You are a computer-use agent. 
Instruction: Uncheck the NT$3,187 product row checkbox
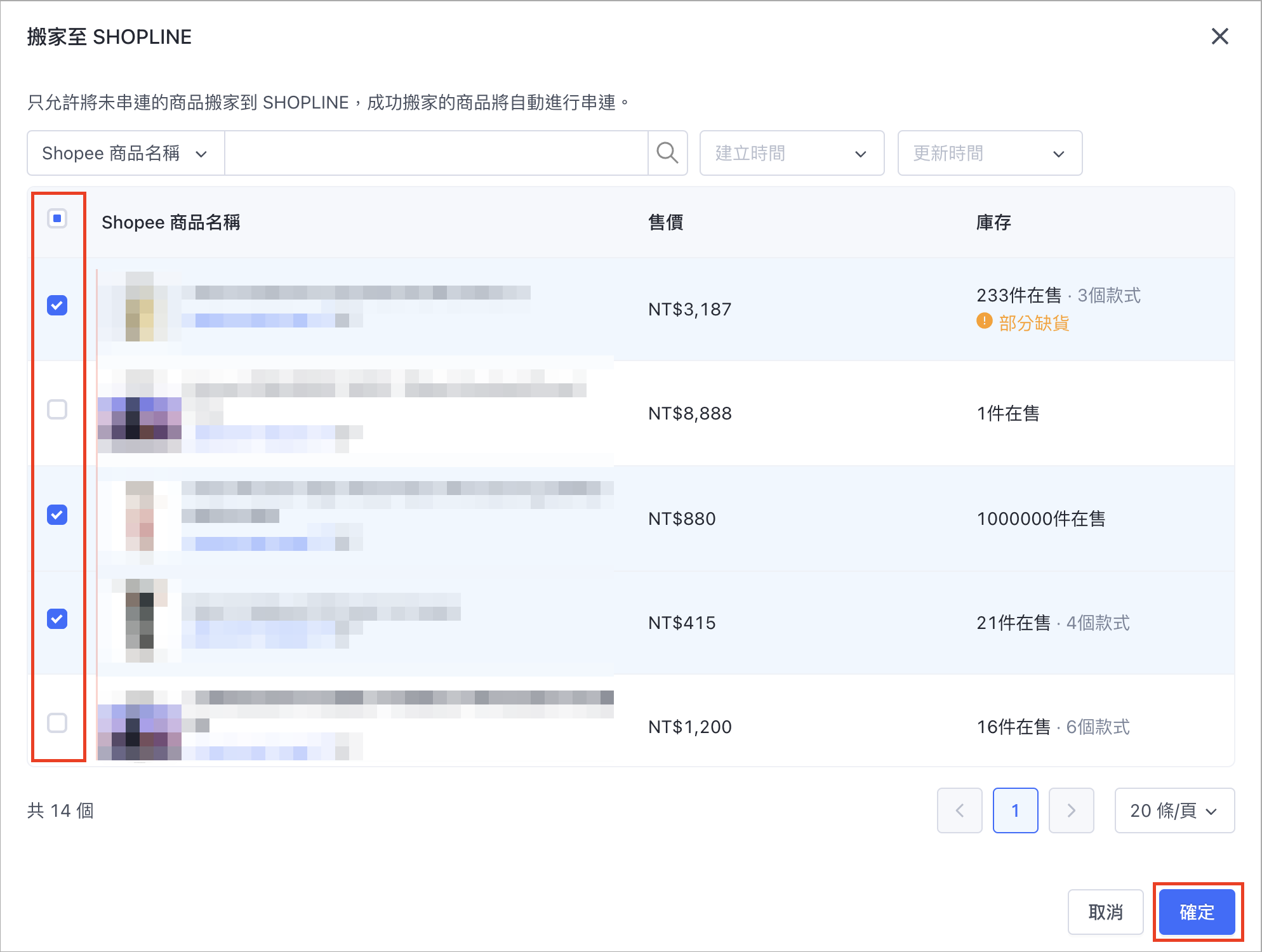(x=57, y=305)
